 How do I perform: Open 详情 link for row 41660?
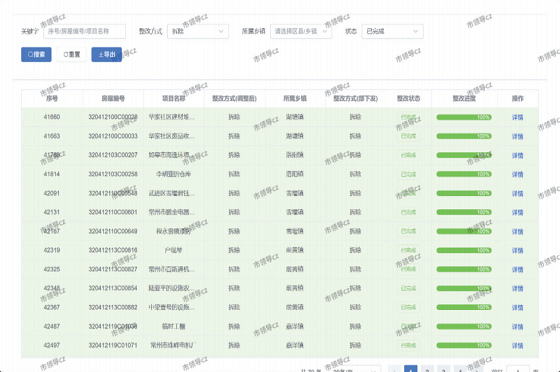517,117
